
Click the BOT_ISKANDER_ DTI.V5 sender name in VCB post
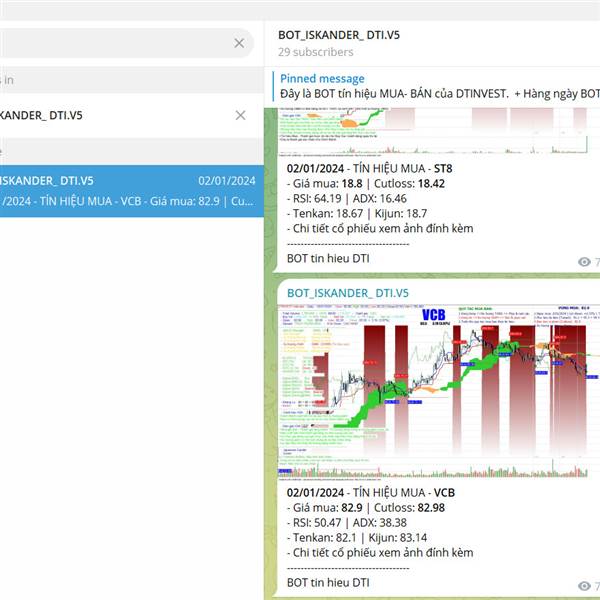coord(348,293)
